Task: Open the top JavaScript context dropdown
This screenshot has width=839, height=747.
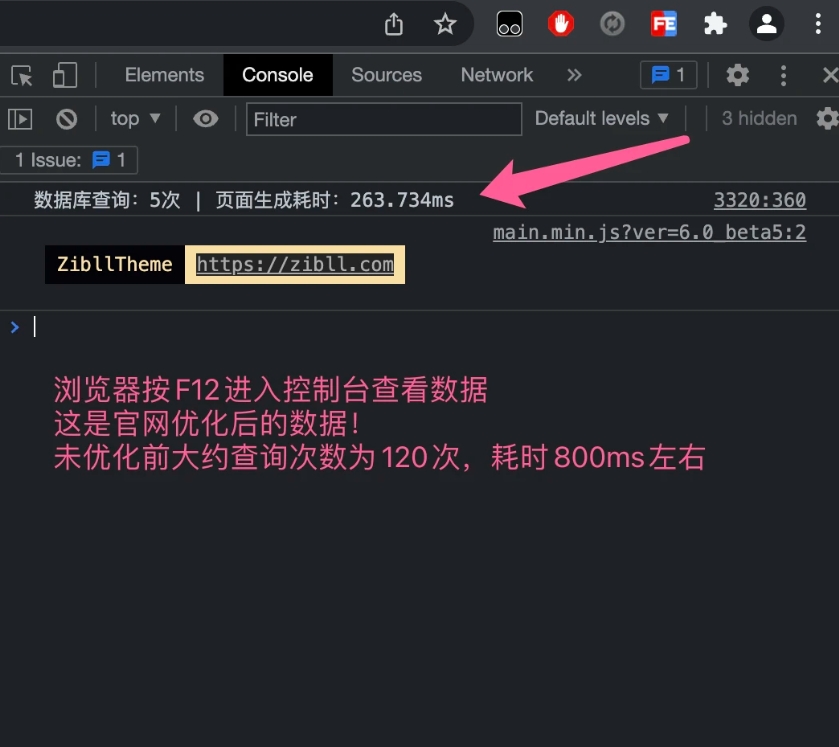Action: pos(135,119)
